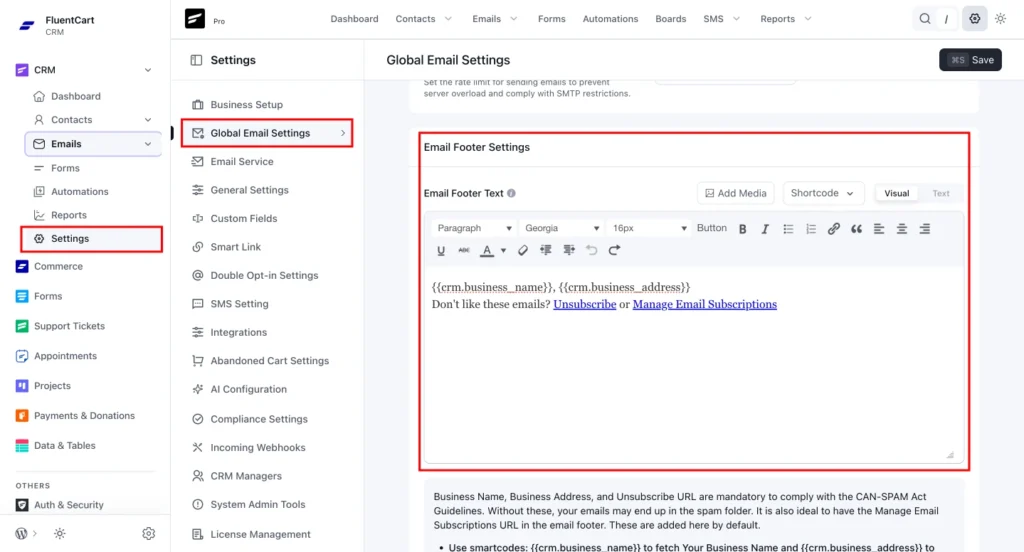Click the Unsubscribe link in footer text
This screenshot has width=1024, height=552.
pos(584,304)
